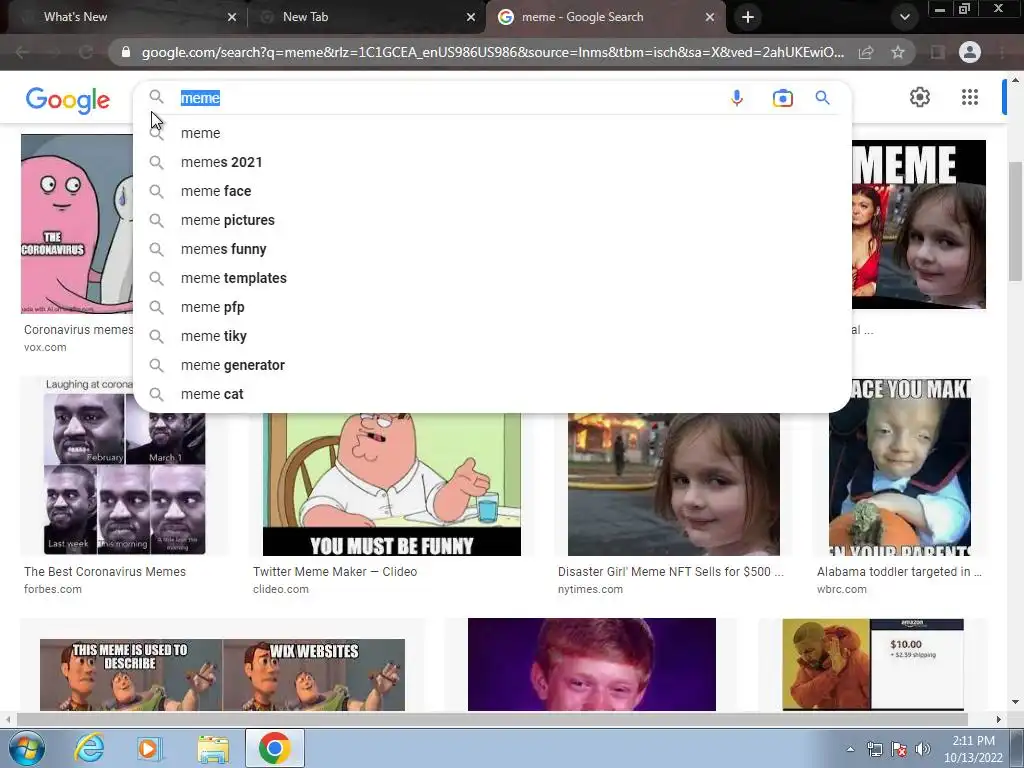
Task: Start voice search with microphone icon
Action: [x=737, y=98]
